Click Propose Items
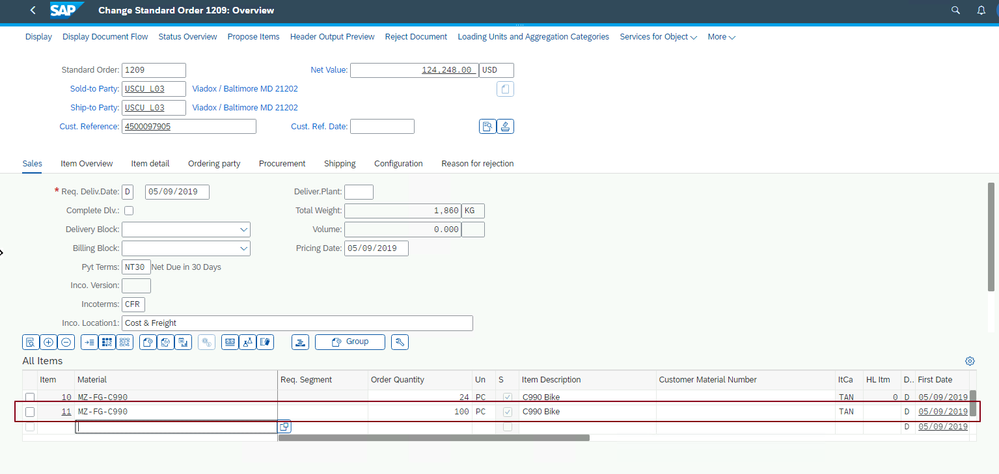The width and height of the screenshot is (999, 474). click(x=254, y=37)
